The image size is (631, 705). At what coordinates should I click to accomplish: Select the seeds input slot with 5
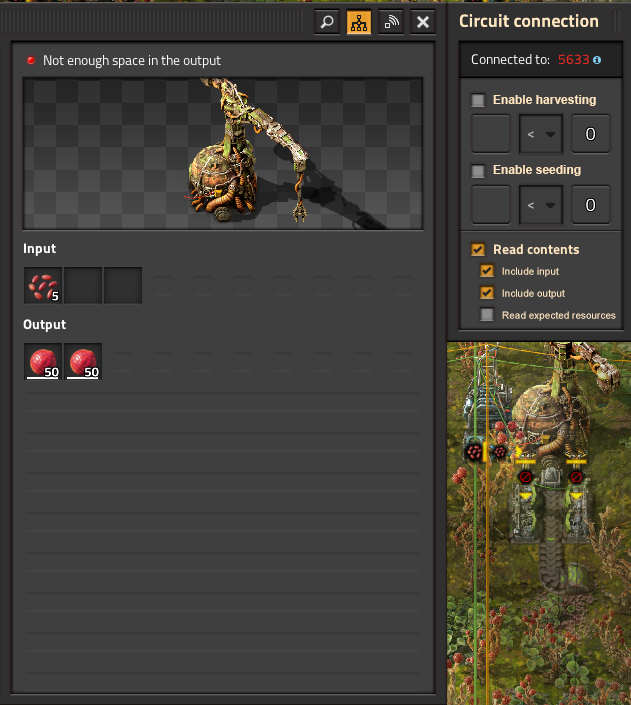[43, 286]
